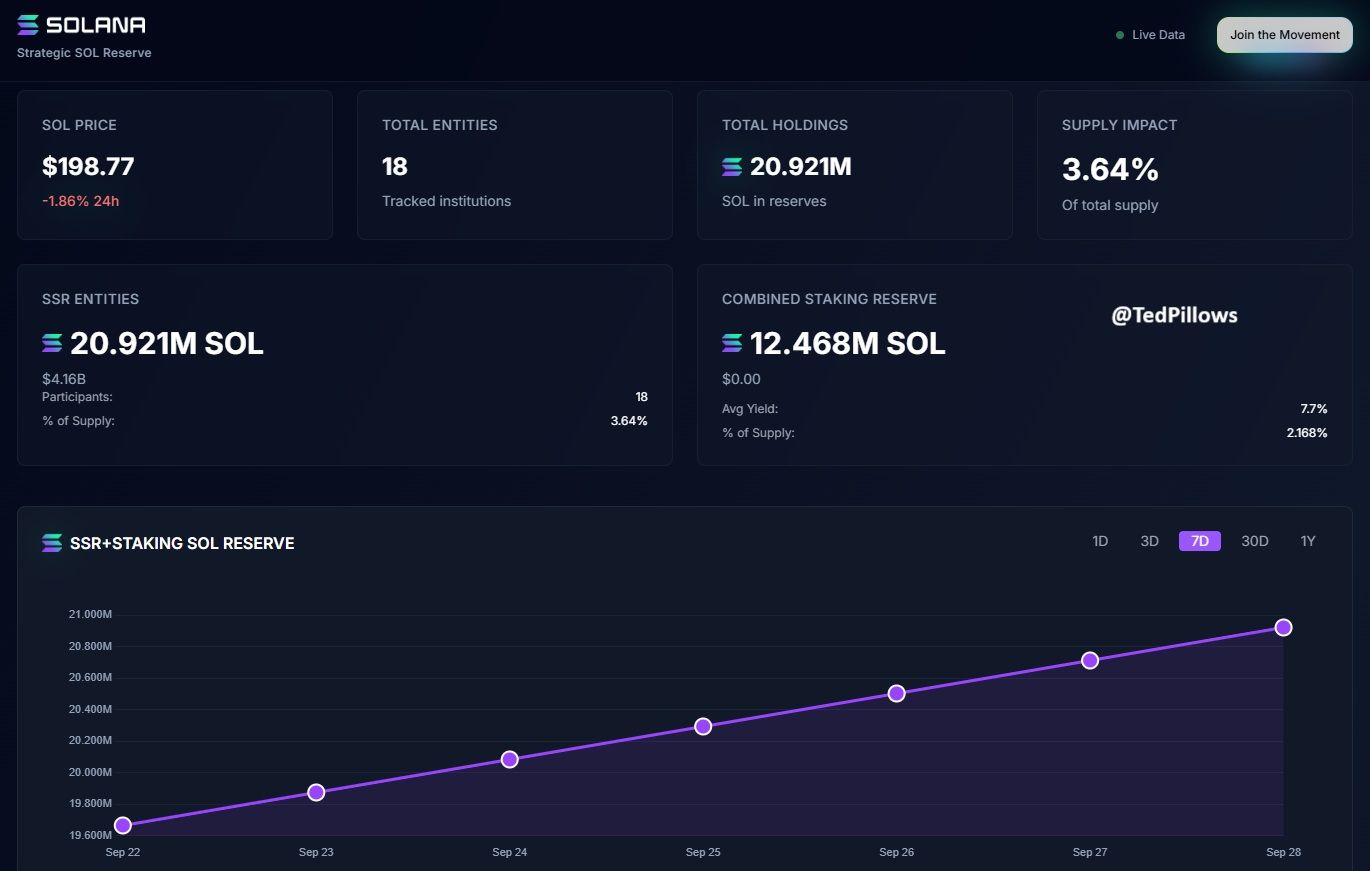Viewport: 1370px width, 871px height.
Task: Click Solana icon beside Total Holdings value
Action: (732, 167)
